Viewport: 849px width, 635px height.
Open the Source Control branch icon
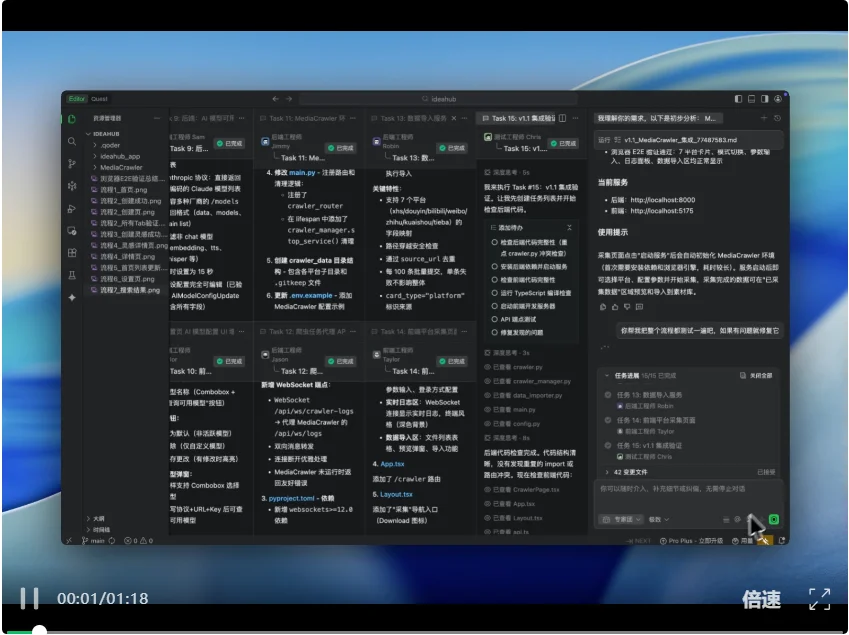72,164
